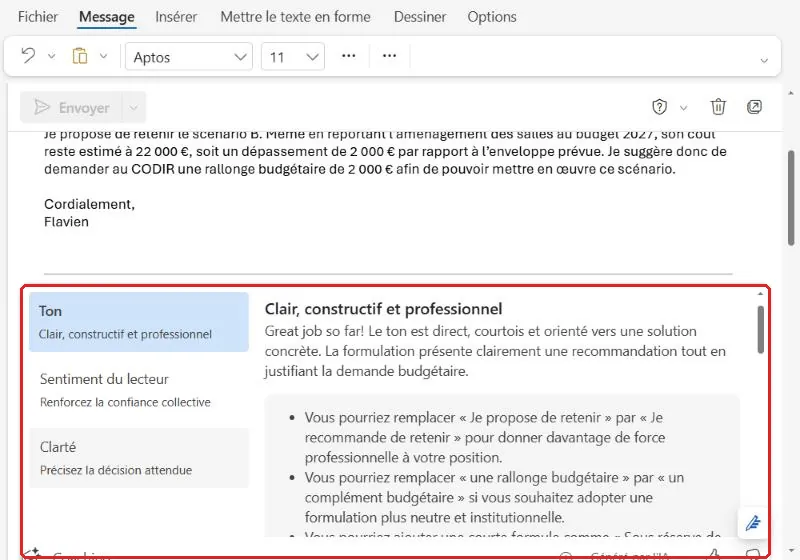Viewport: 800px width, 560px height.
Task: Open the chevron next to the shield icon
Action: [684, 108]
